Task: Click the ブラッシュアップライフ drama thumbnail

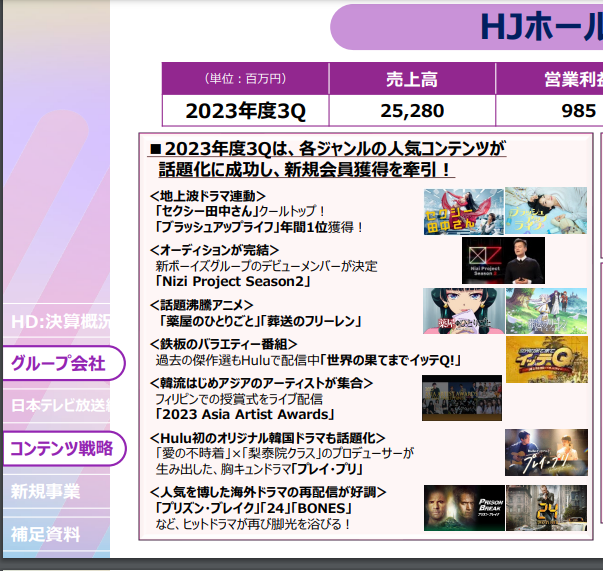Action: 546,211
